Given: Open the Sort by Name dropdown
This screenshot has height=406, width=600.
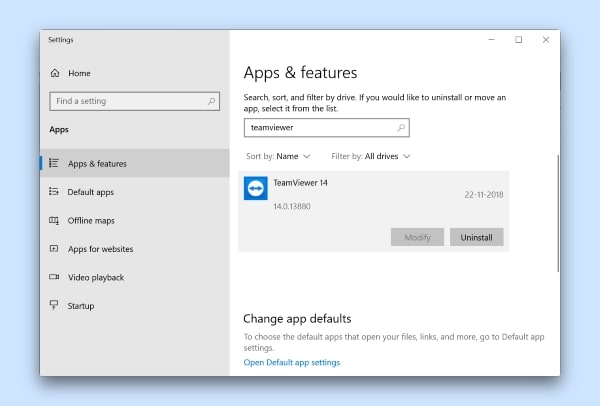Looking at the screenshot, I should (278, 156).
